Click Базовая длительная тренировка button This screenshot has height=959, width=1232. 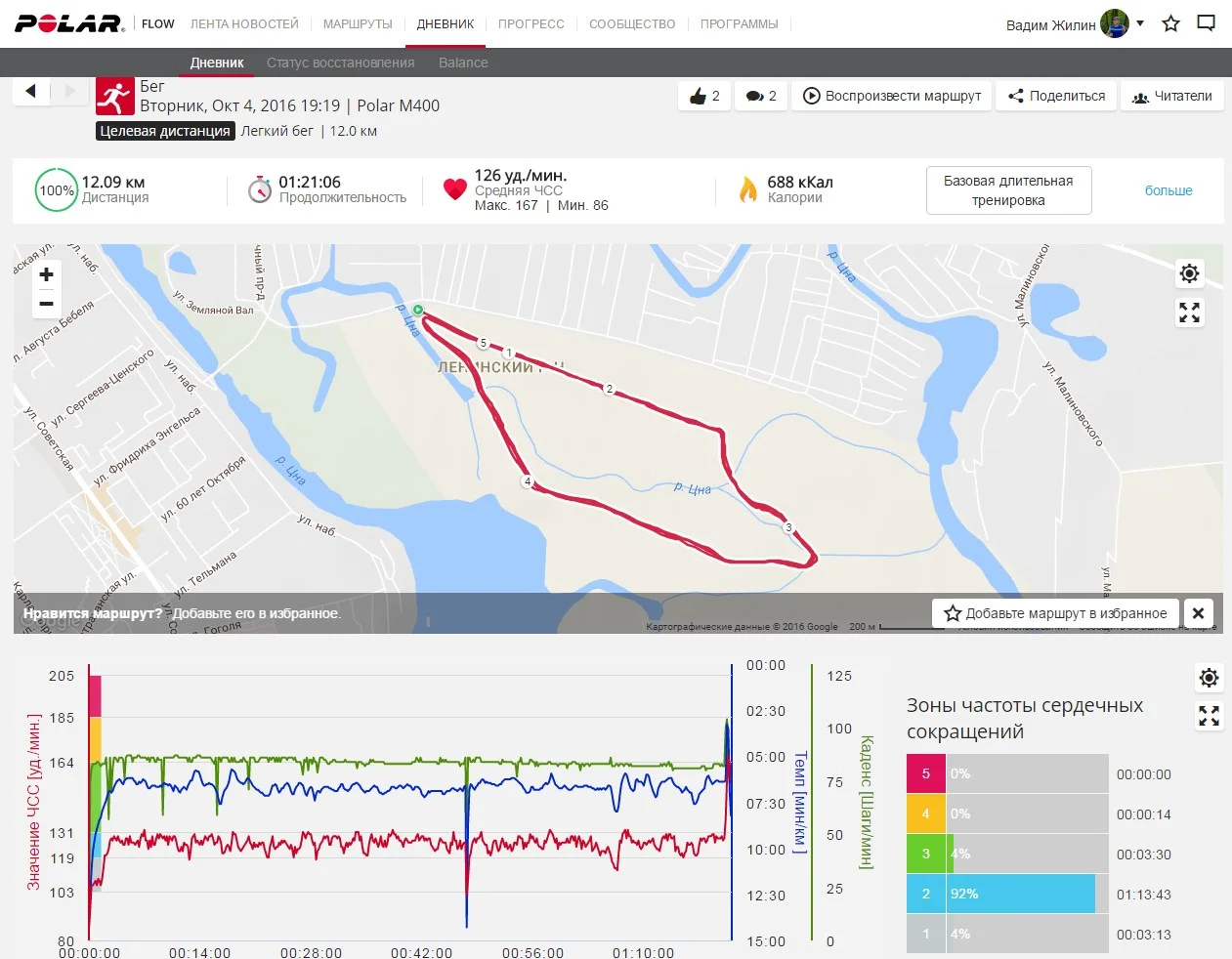pos(1008,190)
